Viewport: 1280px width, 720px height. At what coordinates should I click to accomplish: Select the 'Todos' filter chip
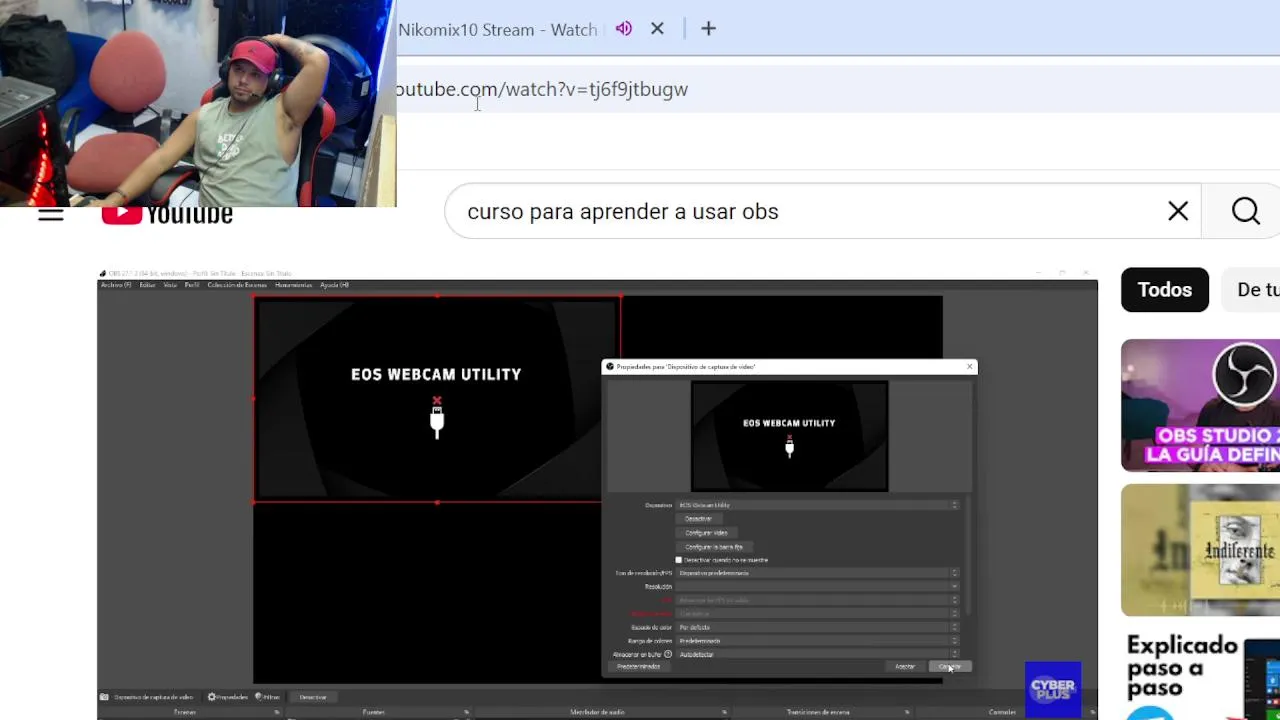click(x=1164, y=290)
